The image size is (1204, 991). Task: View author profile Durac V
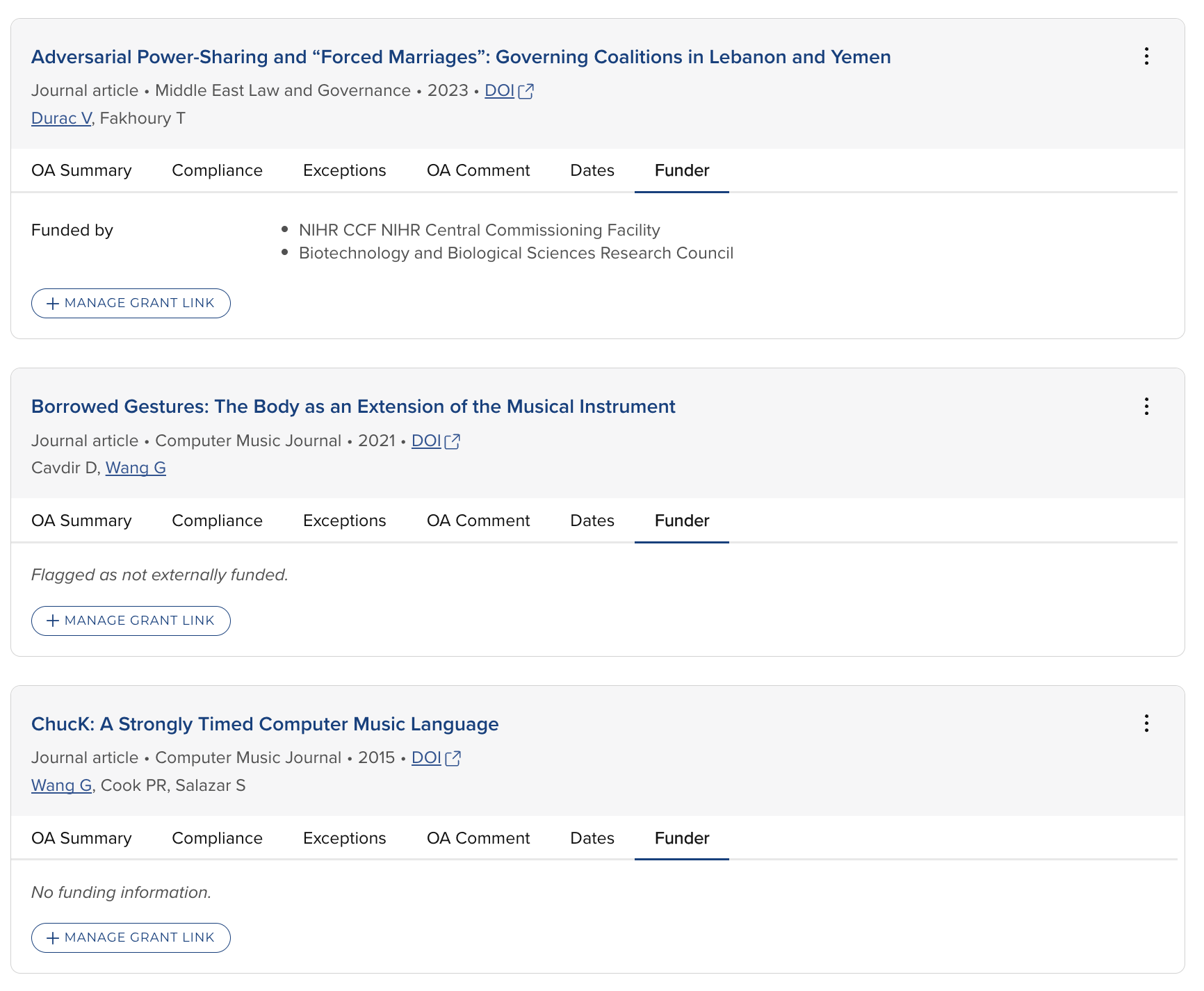point(61,118)
